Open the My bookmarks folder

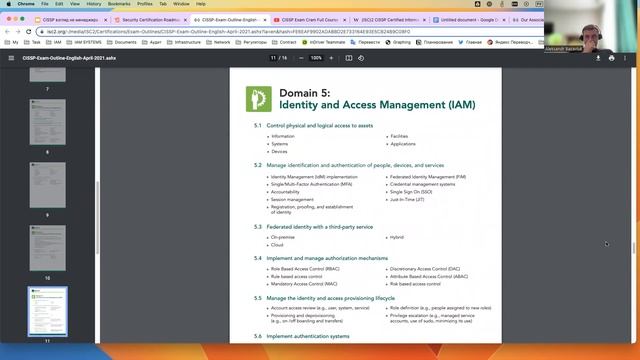click(11, 42)
